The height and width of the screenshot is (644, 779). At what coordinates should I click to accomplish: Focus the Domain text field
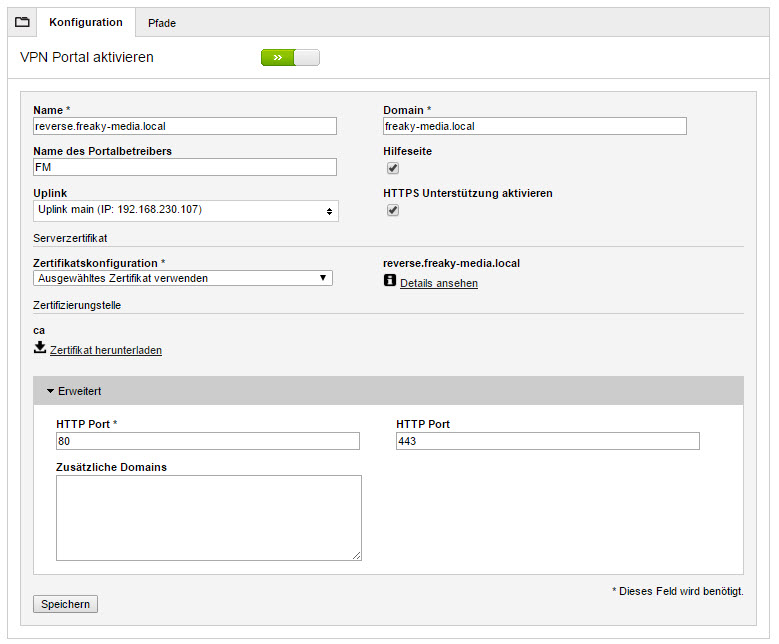[535, 126]
